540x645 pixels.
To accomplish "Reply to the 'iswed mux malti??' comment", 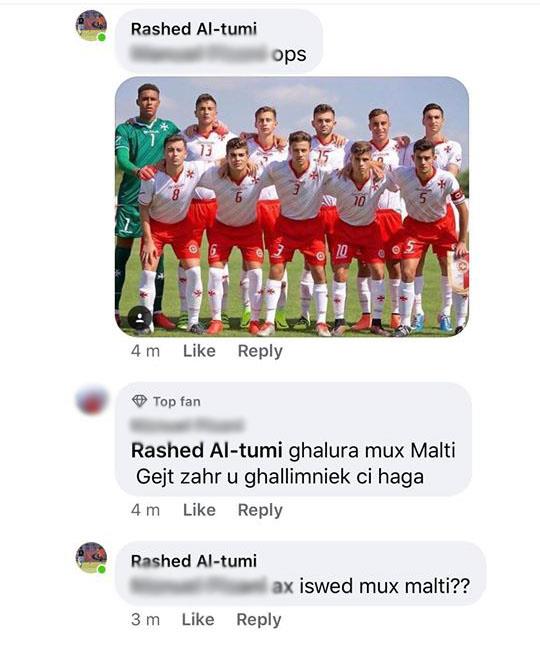I will click(x=259, y=619).
